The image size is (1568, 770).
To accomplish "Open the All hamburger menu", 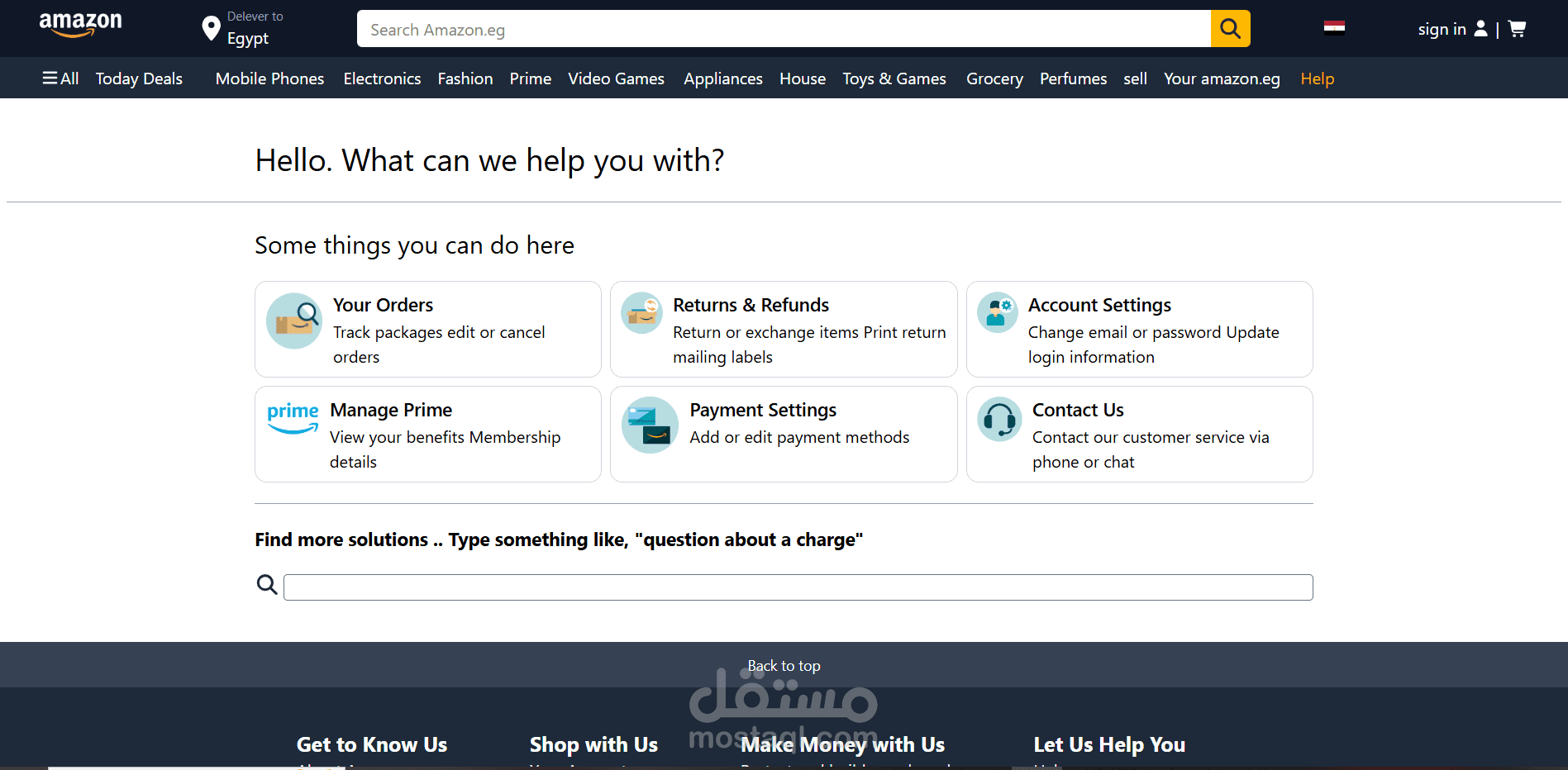I will coord(60,78).
